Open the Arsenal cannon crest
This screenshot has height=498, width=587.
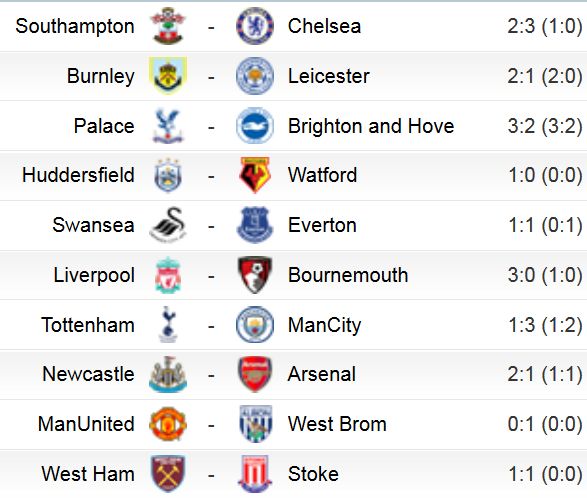(x=255, y=374)
